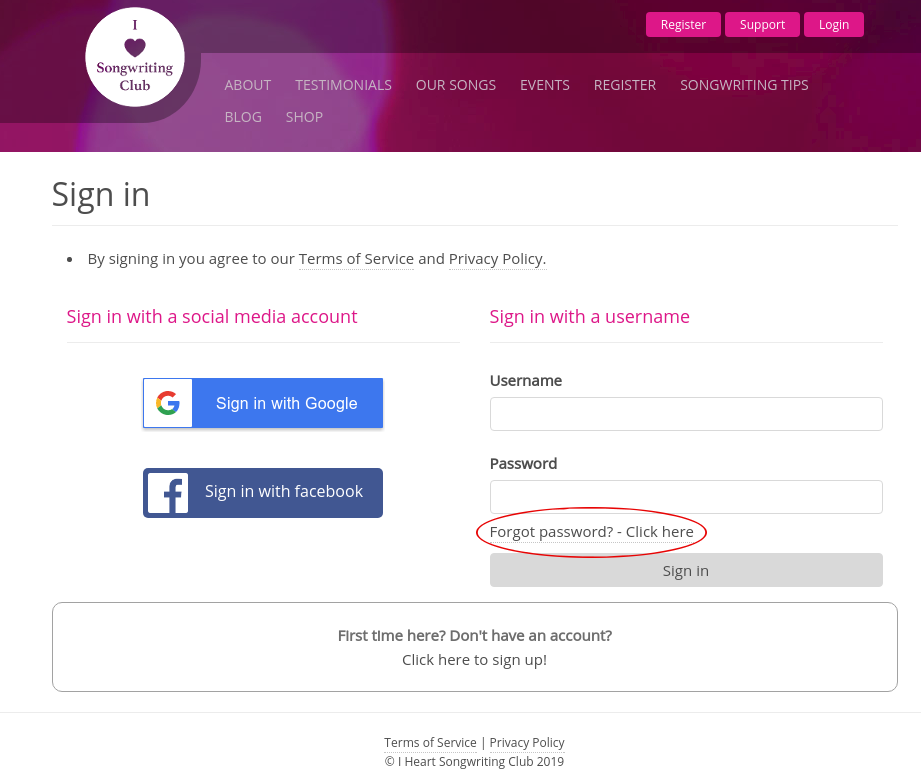Open the footer Privacy Policy link
The width and height of the screenshot is (921, 784).
coord(527,743)
